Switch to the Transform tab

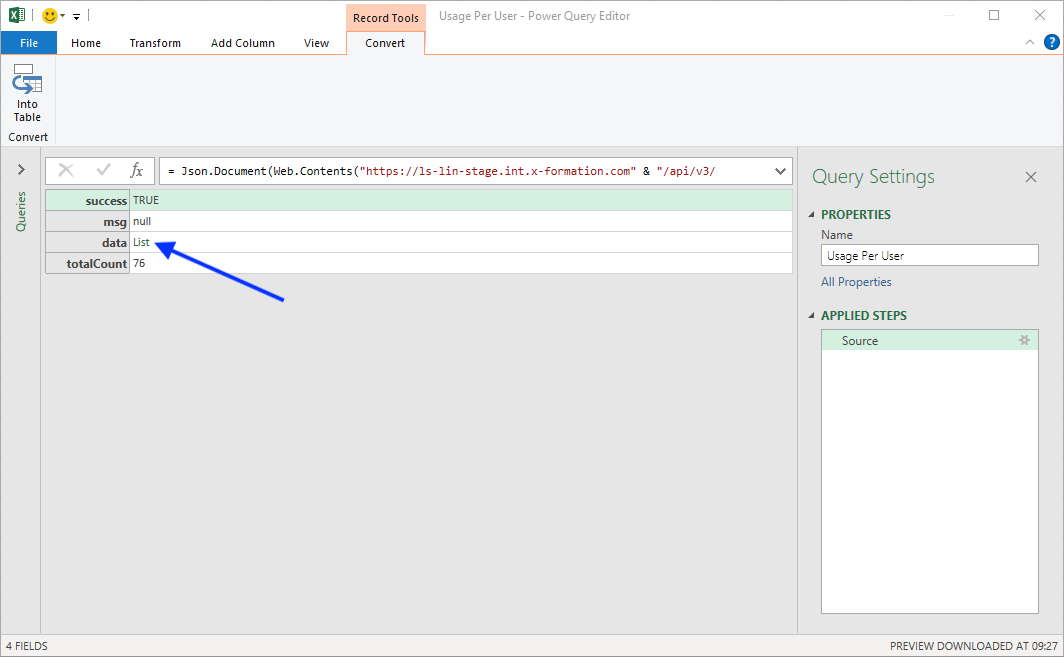pos(155,43)
